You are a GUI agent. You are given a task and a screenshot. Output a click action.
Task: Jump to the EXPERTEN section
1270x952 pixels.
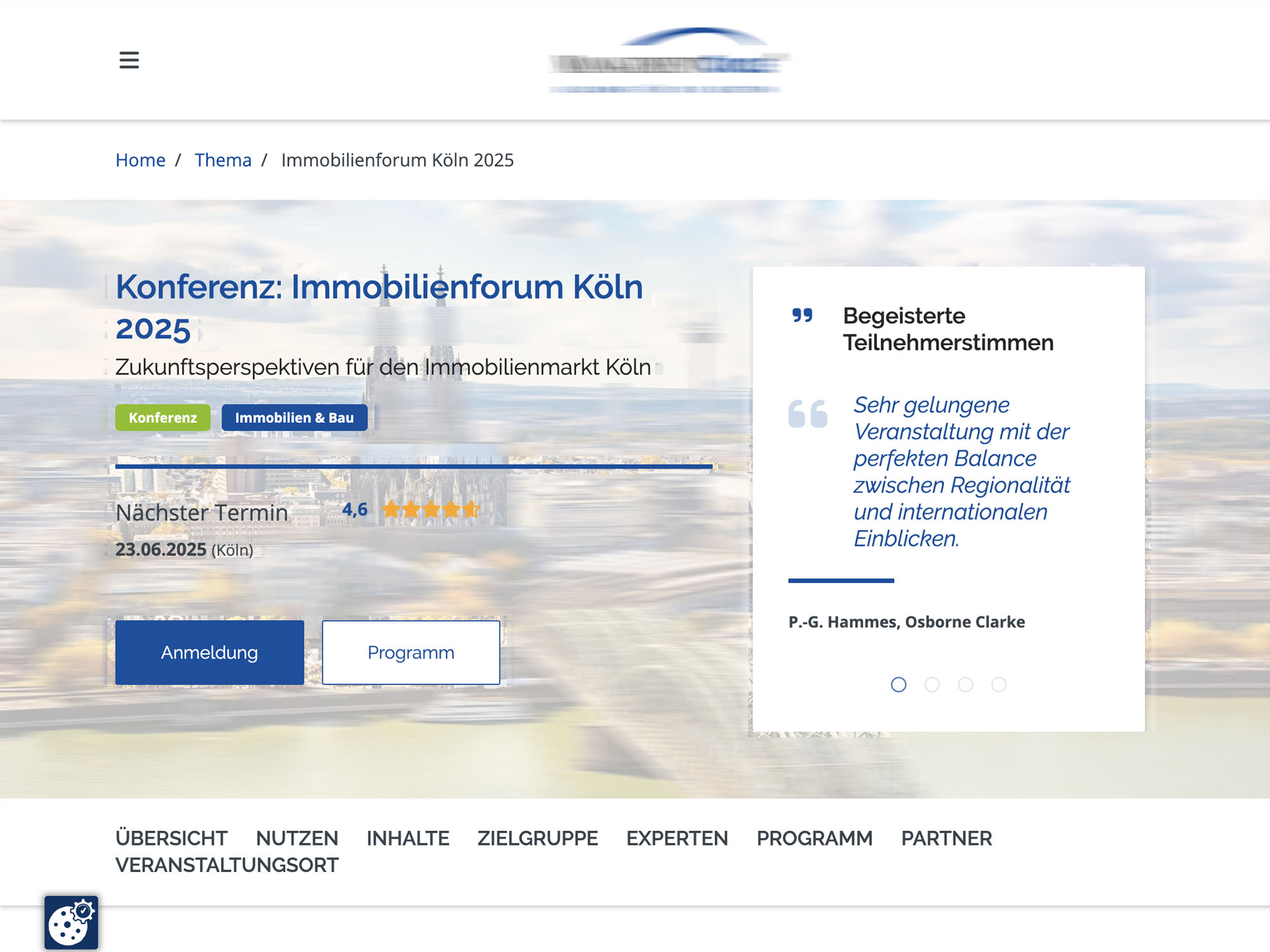point(677,838)
